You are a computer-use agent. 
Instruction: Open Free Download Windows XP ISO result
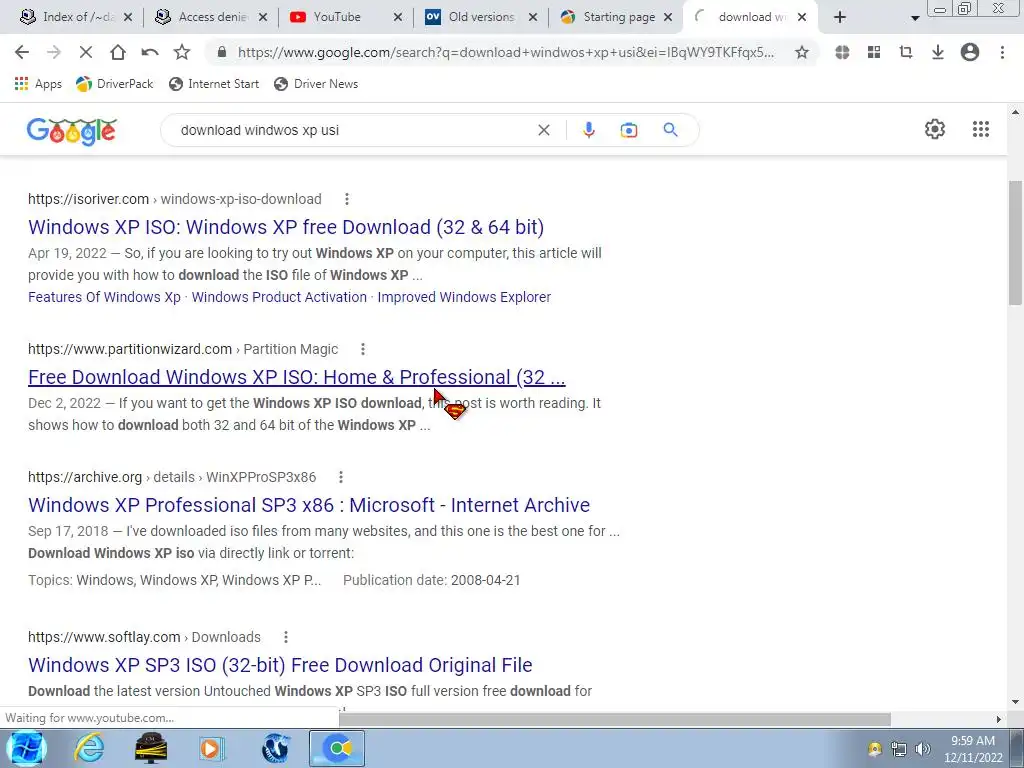pyautogui.click(x=296, y=377)
